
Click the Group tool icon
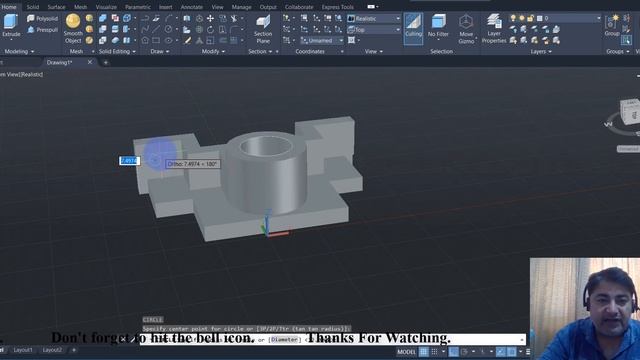611,25
